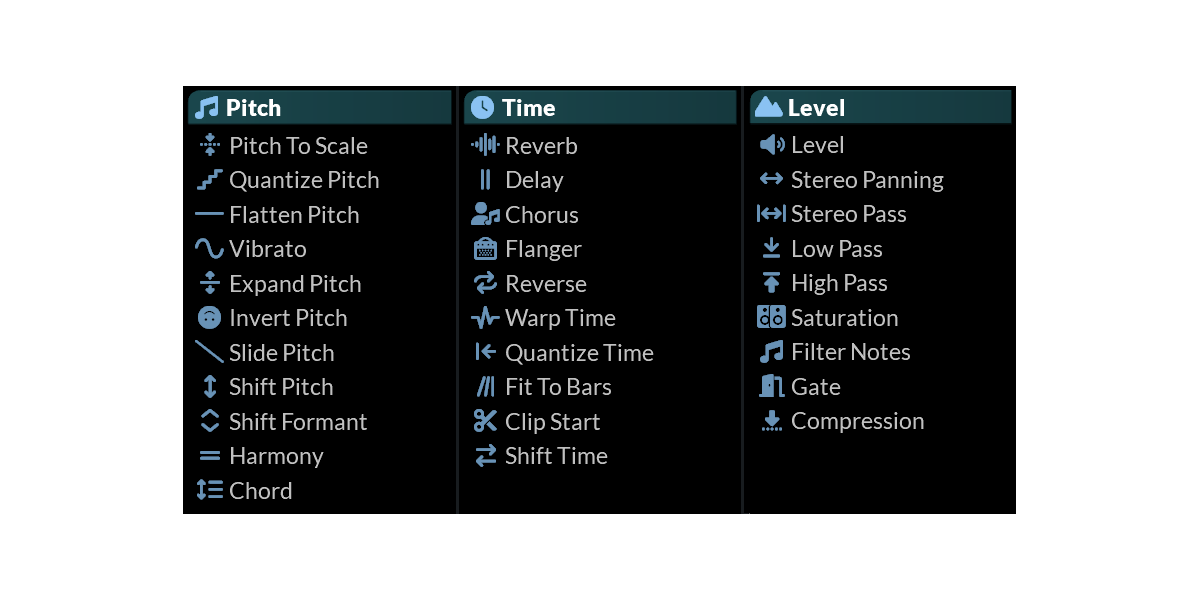Image resolution: width=1200 pixels, height=600 pixels.
Task: Click the Stereo Panning arrows icon
Action: pyautogui.click(x=771, y=180)
